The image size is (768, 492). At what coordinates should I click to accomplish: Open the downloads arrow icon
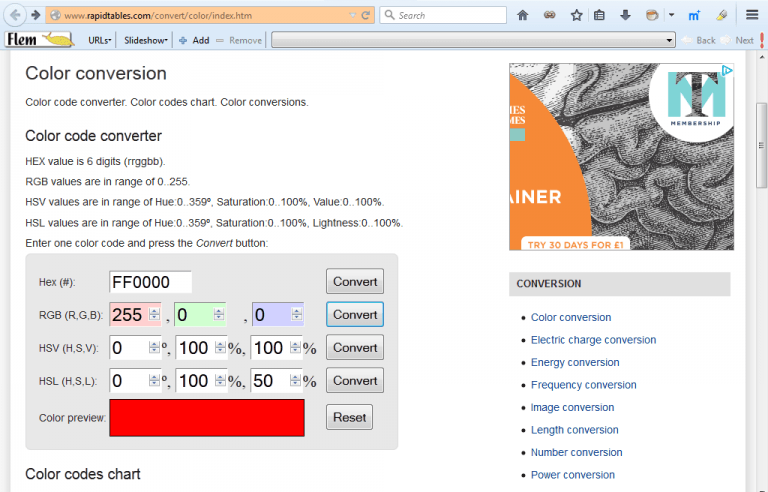click(x=625, y=15)
